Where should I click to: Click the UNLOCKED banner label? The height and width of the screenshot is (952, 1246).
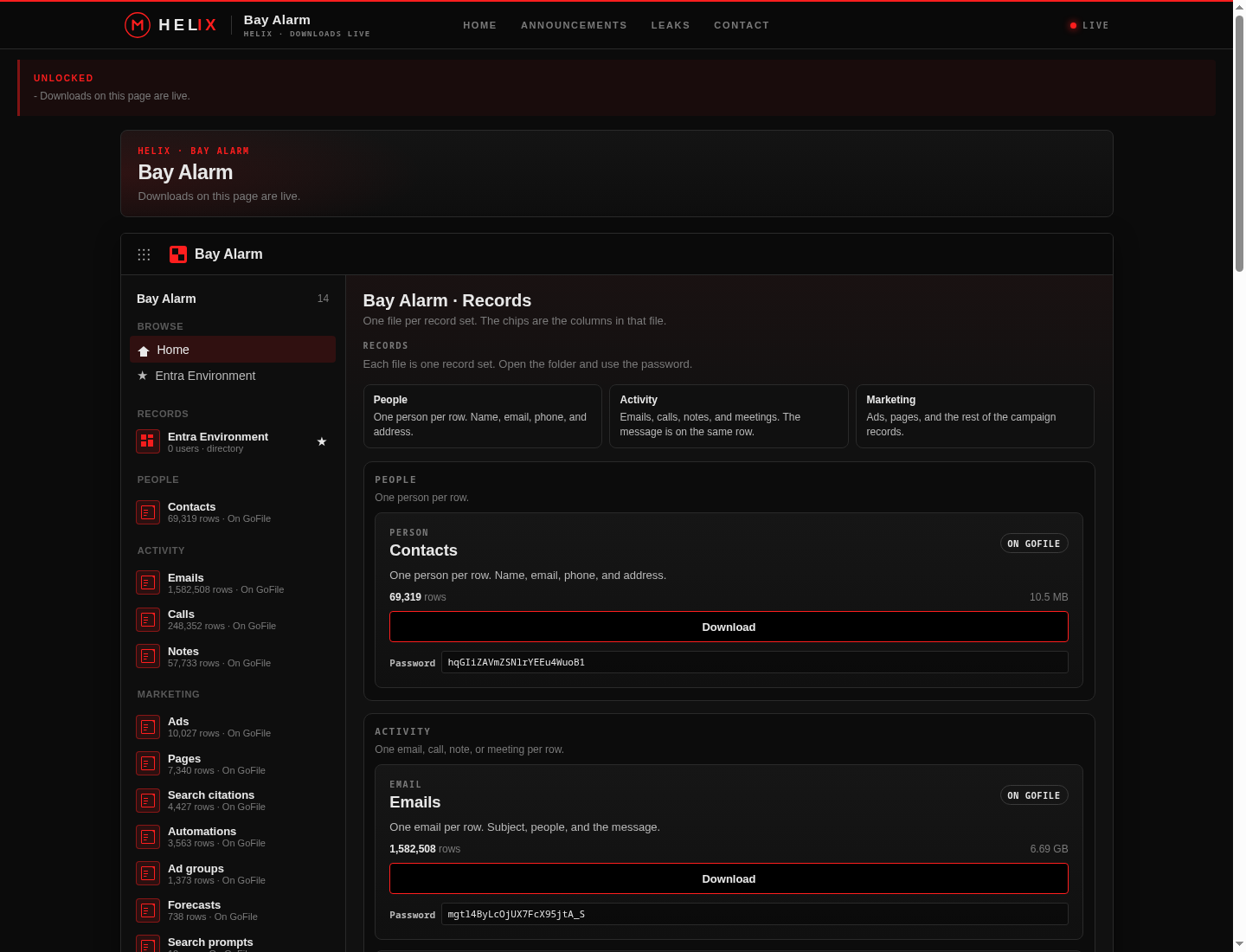click(x=63, y=78)
